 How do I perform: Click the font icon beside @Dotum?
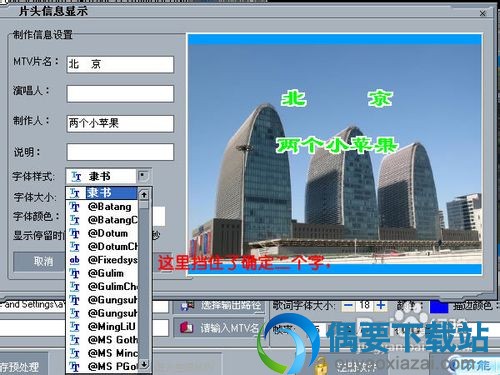click(75, 234)
